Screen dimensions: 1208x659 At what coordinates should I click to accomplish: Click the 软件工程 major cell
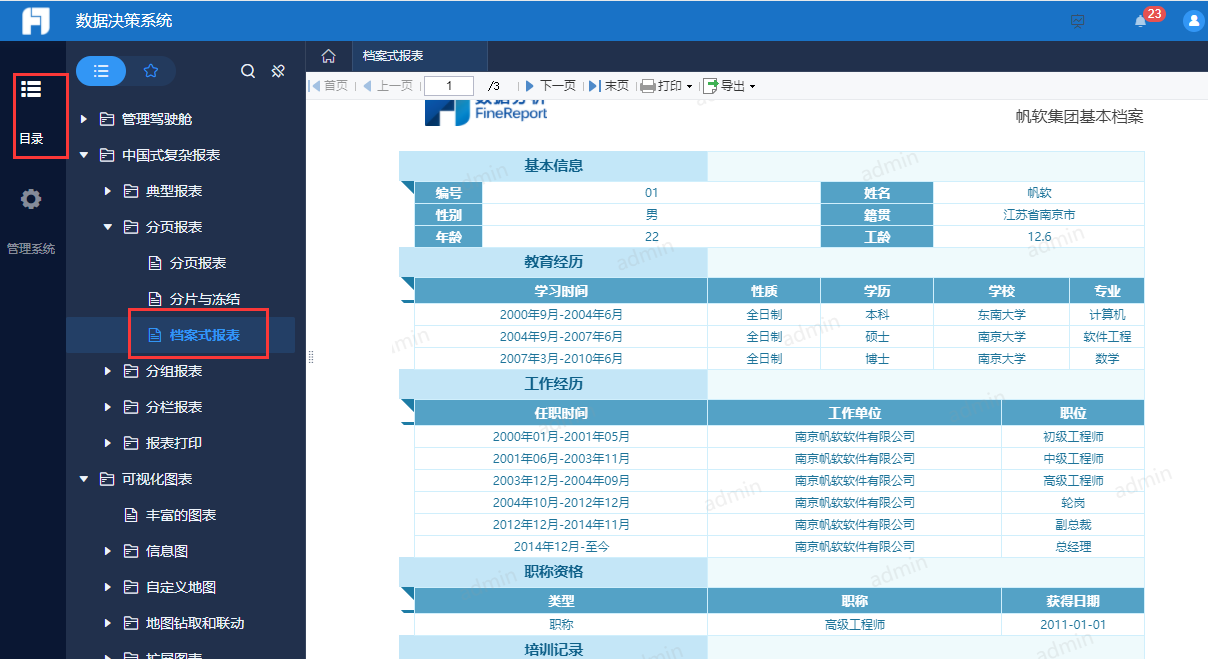(x=1107, y=336)
